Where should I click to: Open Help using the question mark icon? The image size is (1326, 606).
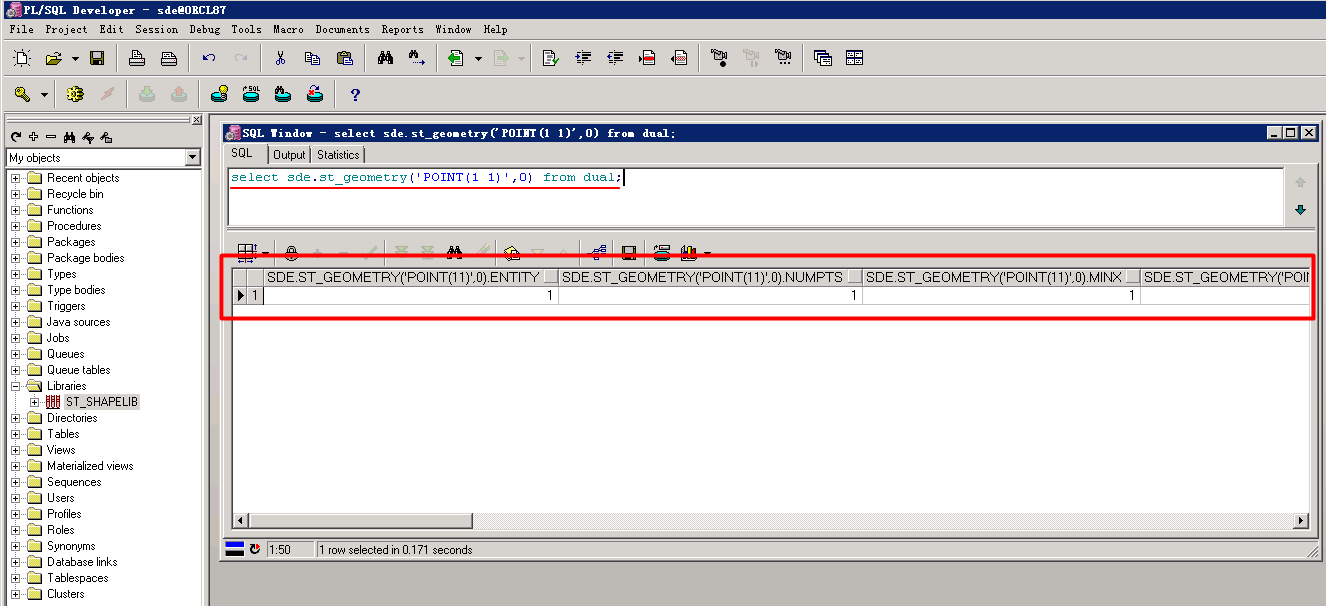click(x=356, y=93)
